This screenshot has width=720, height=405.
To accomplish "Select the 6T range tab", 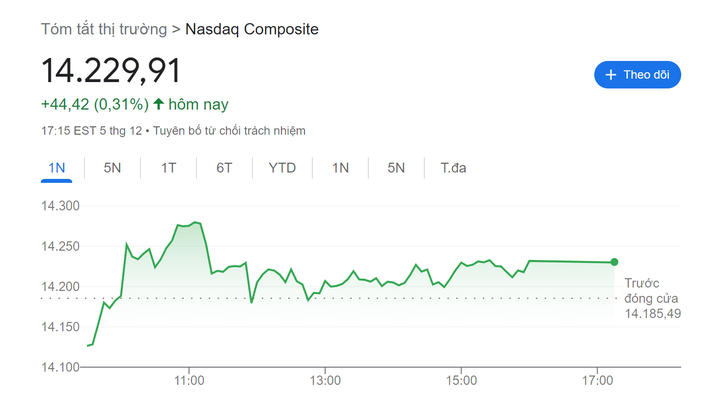I will [224, 168].
